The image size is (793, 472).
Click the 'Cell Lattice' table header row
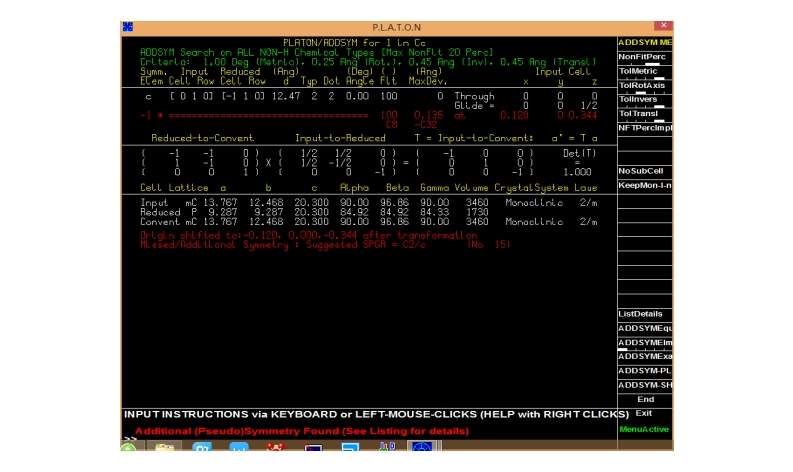click(x=368, y=188)
